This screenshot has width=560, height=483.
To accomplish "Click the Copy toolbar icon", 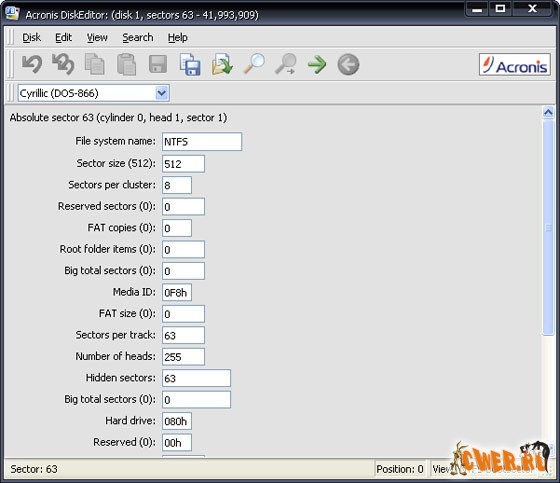I will [x=95, y=64].
